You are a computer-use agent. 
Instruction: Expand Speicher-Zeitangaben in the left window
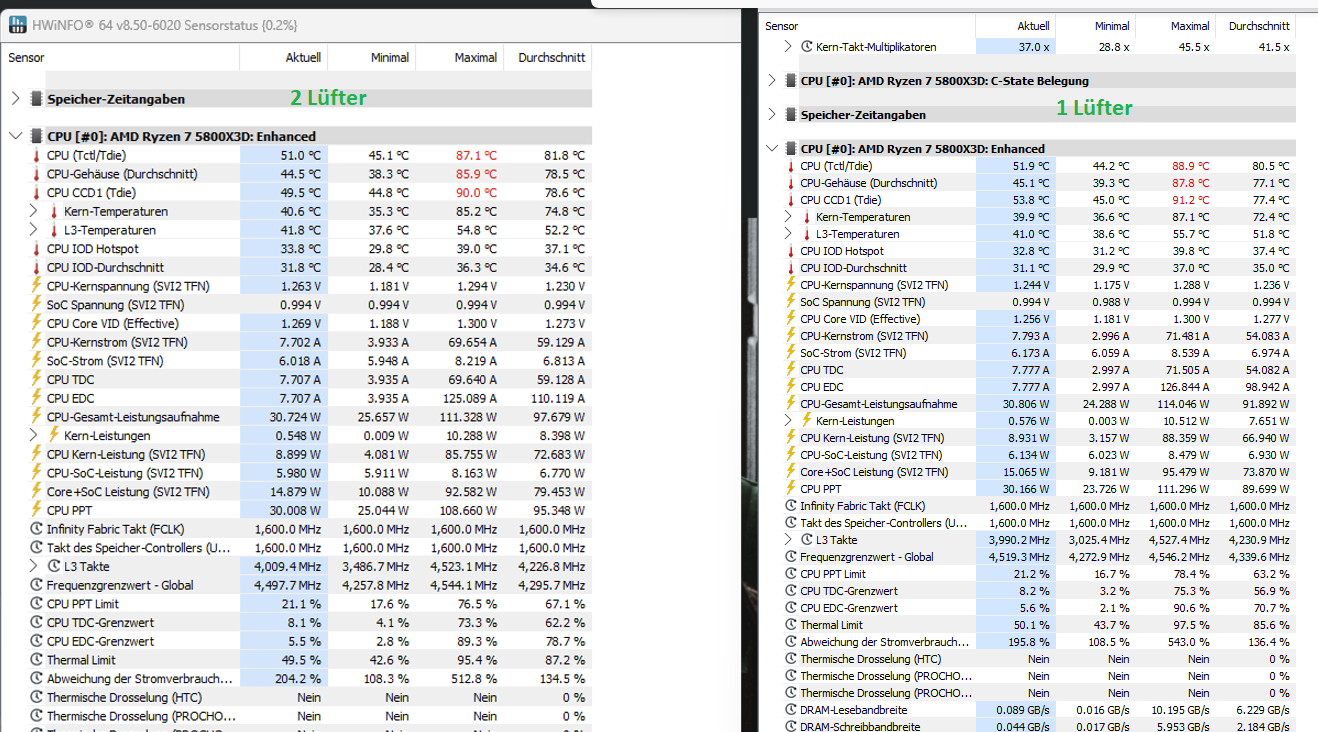pyautogui.click(x=14, y=99)
